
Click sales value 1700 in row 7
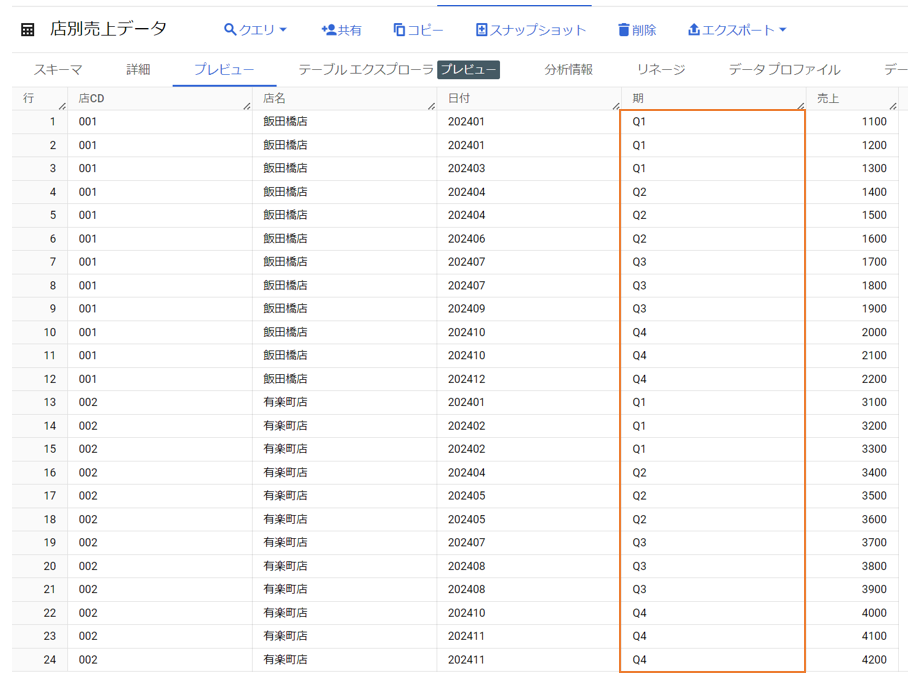tap(874, 262)
